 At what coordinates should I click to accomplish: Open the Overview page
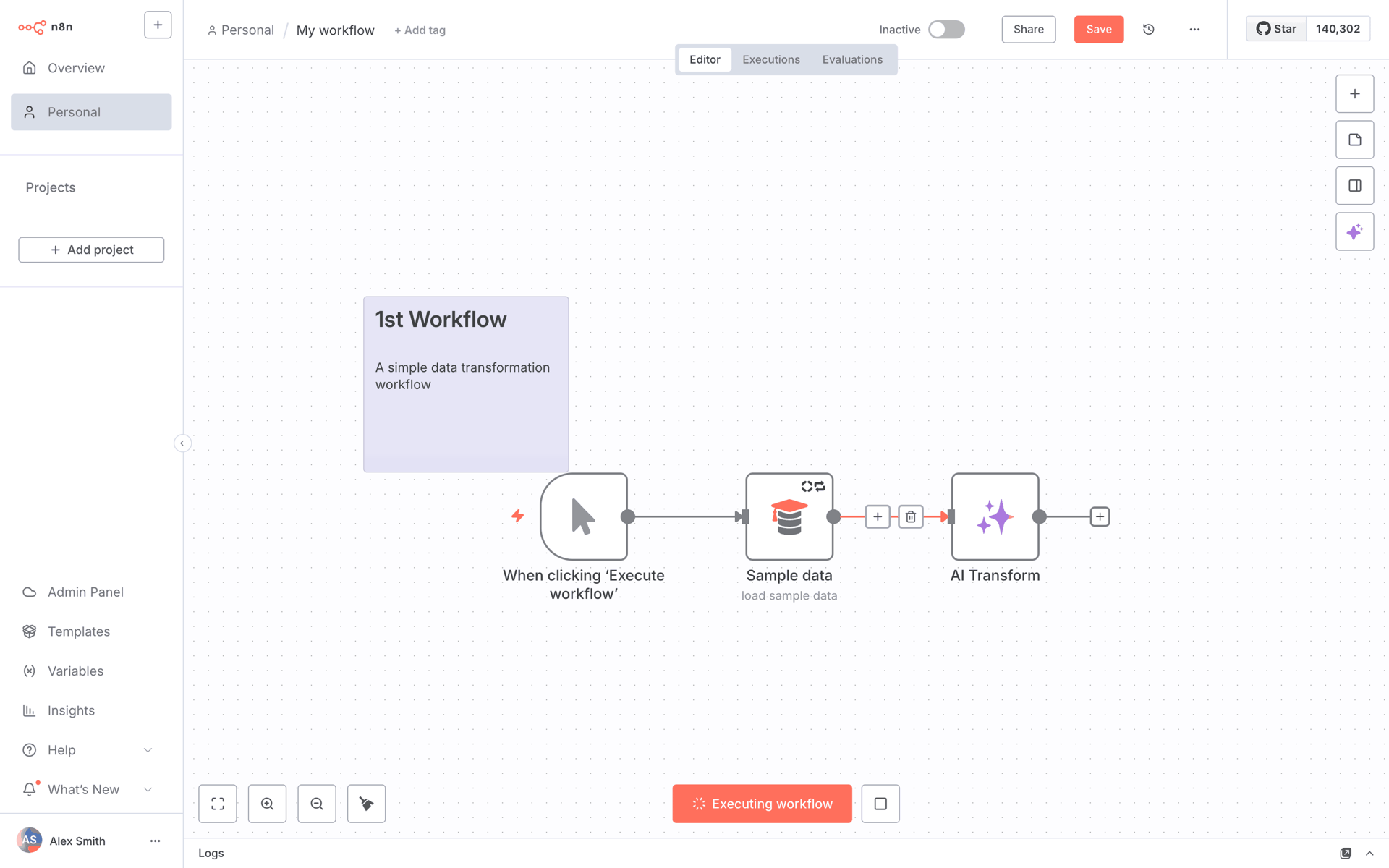point(91,68)
